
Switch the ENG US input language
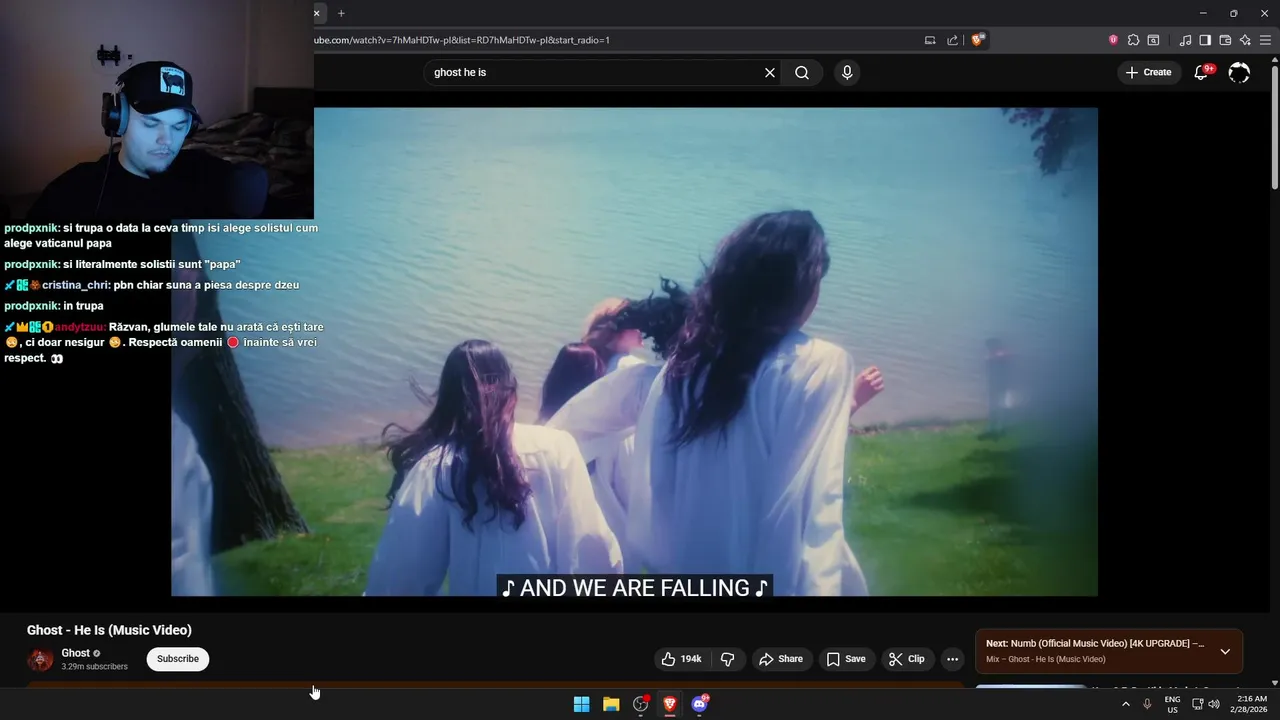pyautogui.click(x=1172, y=704)
